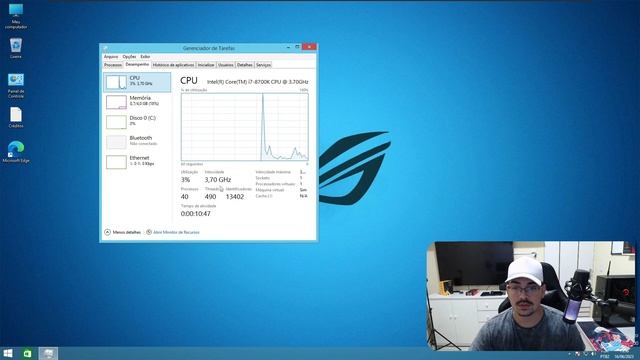Viewport: 640px width, 360px height.
Task: Select the CPU performance graph thumbnail
Action: pyautogui.click(x=116, y=82)
